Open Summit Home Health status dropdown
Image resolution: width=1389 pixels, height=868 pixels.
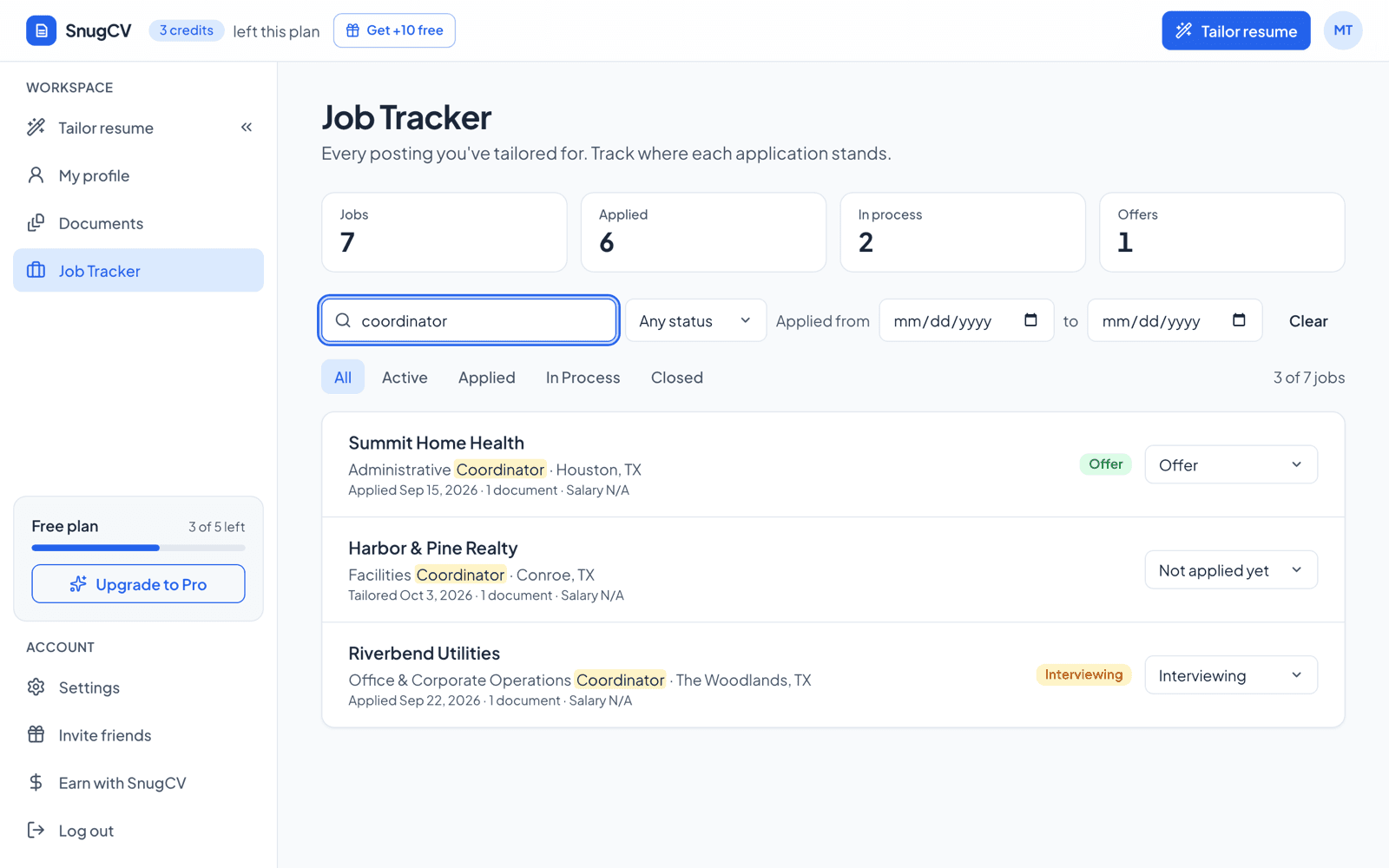point(1231,464)
